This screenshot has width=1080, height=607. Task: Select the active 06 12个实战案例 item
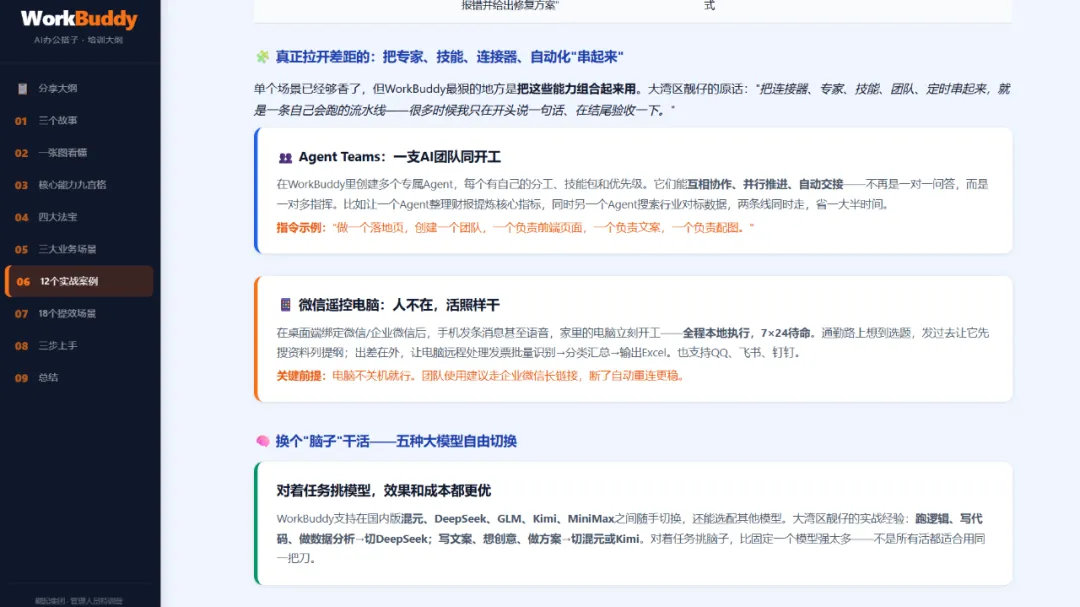coord(79,281)
